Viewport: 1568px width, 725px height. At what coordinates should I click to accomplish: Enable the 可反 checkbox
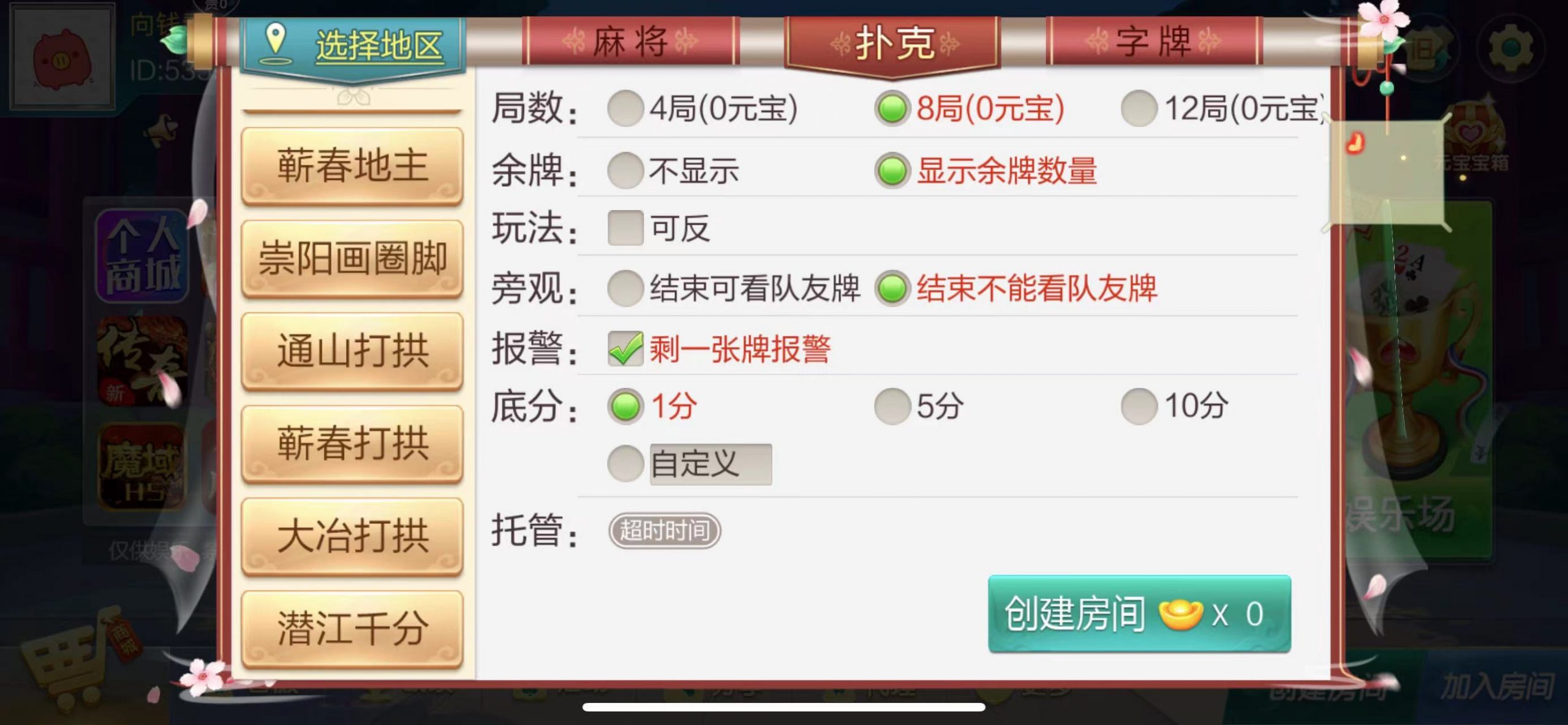(x=625, y=228)
